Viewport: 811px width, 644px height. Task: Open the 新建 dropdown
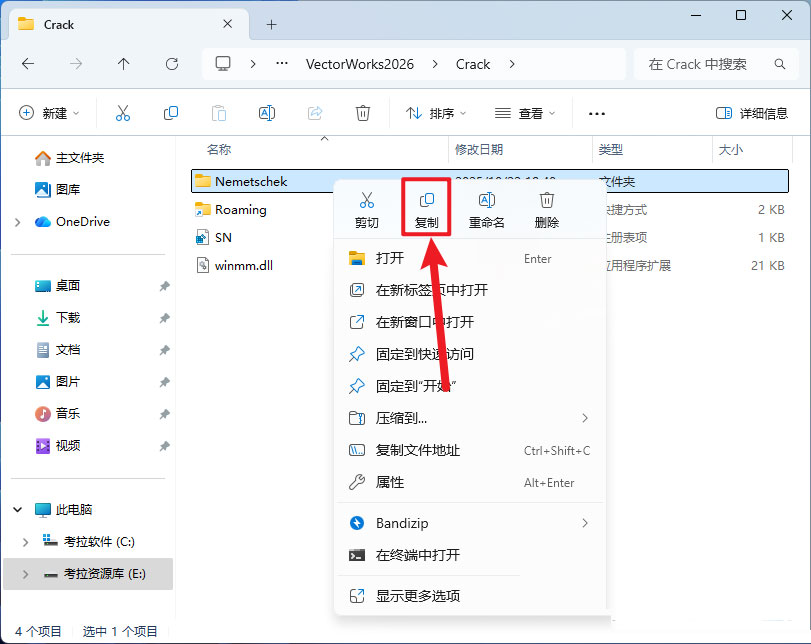point(49,113)
